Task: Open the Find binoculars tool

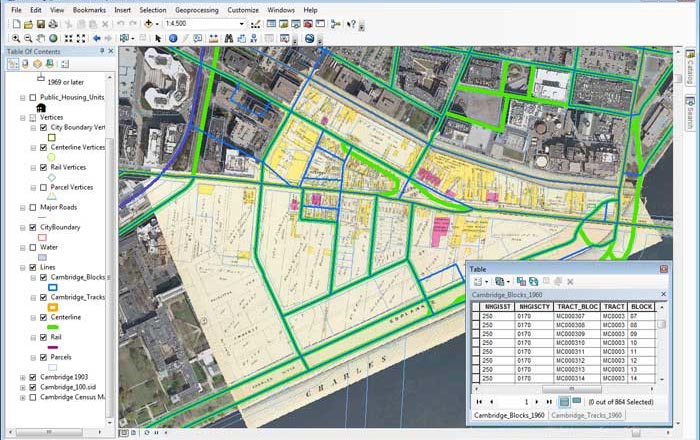Action: click(229, 39)
